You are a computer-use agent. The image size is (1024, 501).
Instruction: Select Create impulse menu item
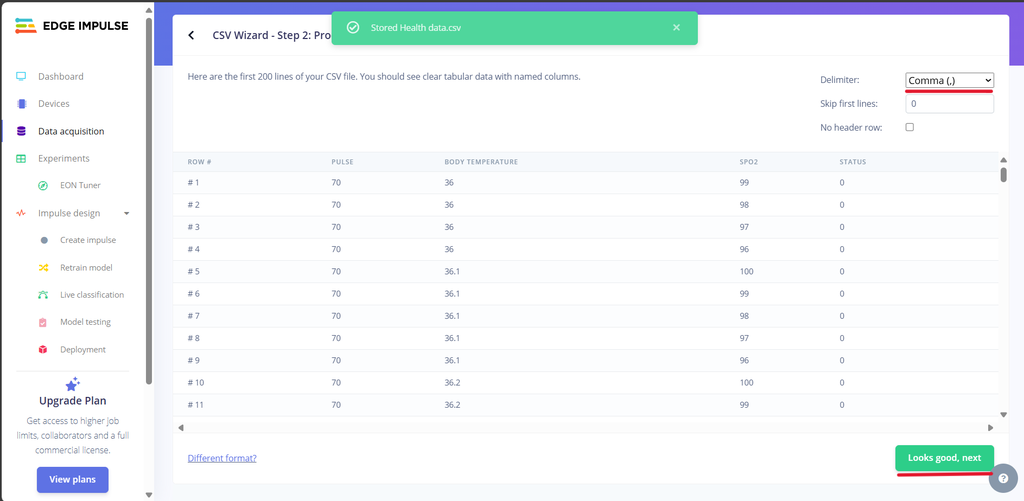click(88, 240)
